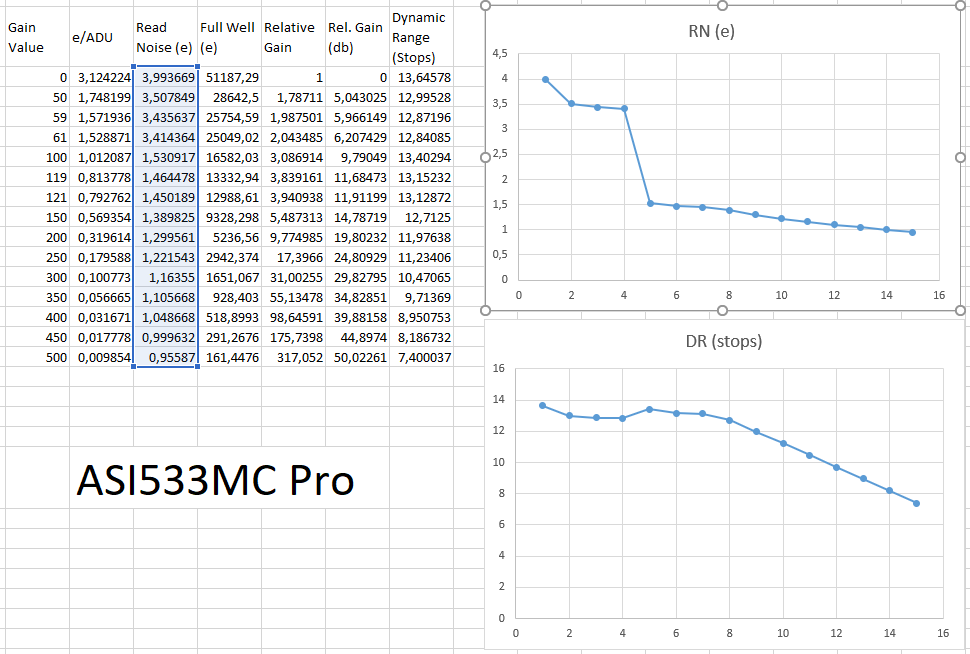This screenshot has height=654, width=970.
Task: Click the top-left resize handle of RN chart
Action: (486, 6)
